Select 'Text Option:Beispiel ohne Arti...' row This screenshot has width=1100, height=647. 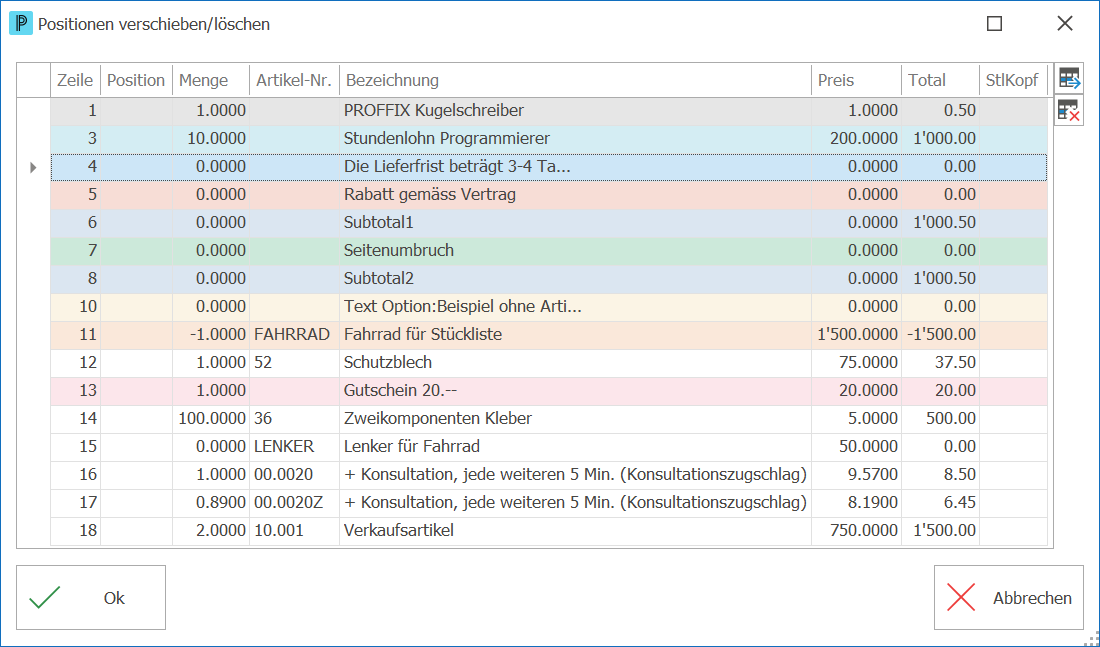(549, 307)
